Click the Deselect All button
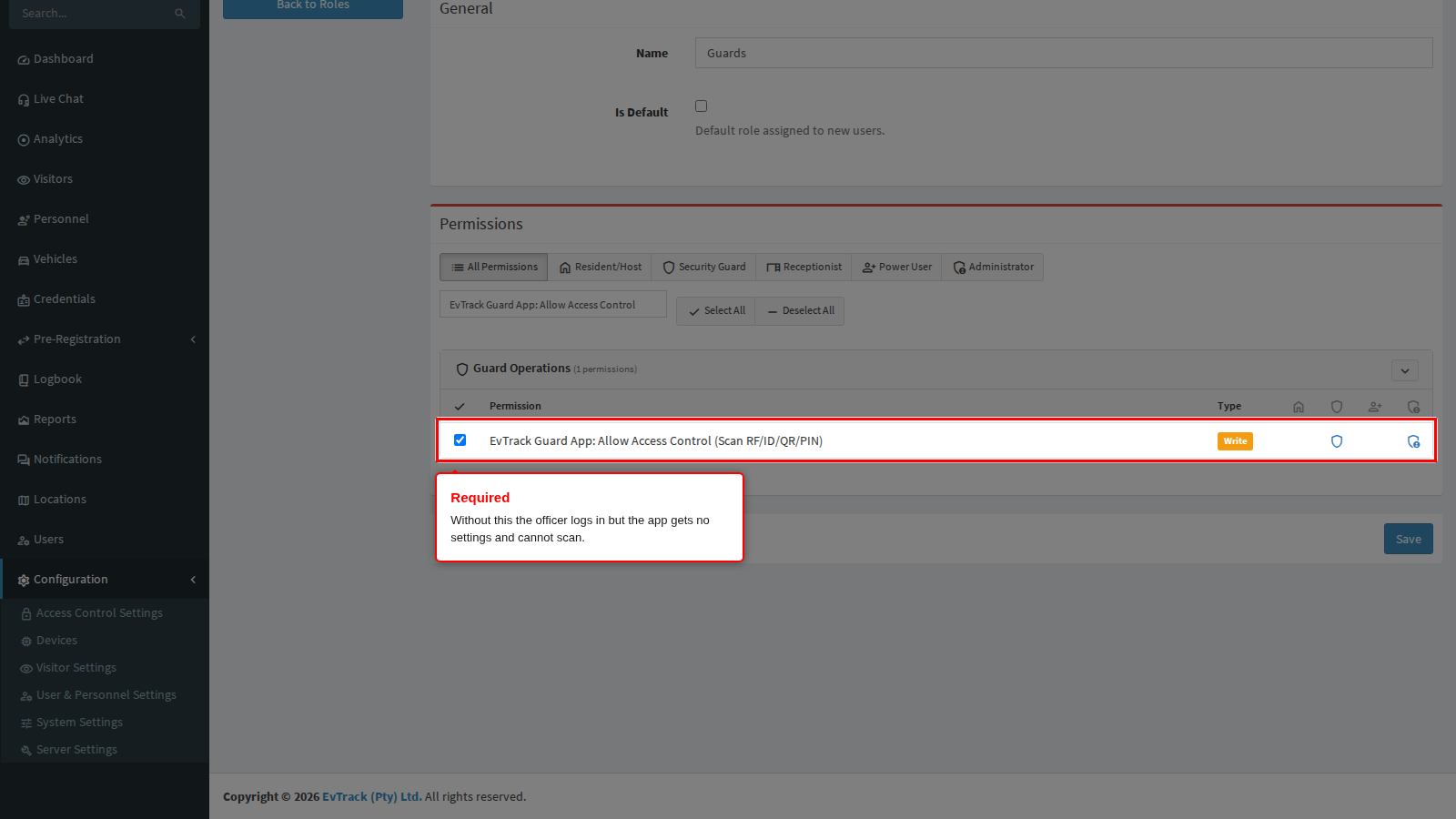The width and height of the screenshot is (1456, 819). pyautogui.click(x=800, y=311)
